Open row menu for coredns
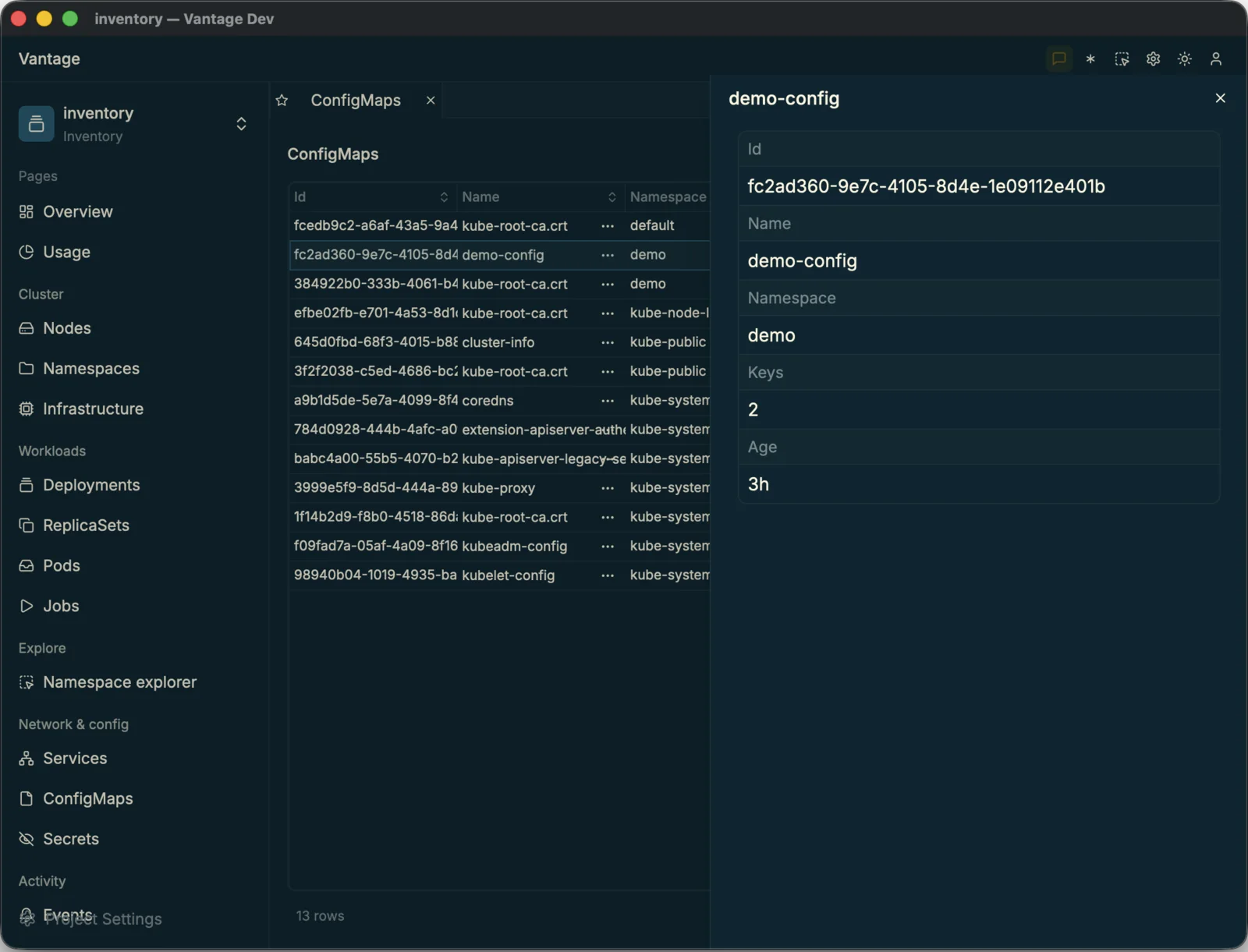1248x952 pixels. pos(608,401)
